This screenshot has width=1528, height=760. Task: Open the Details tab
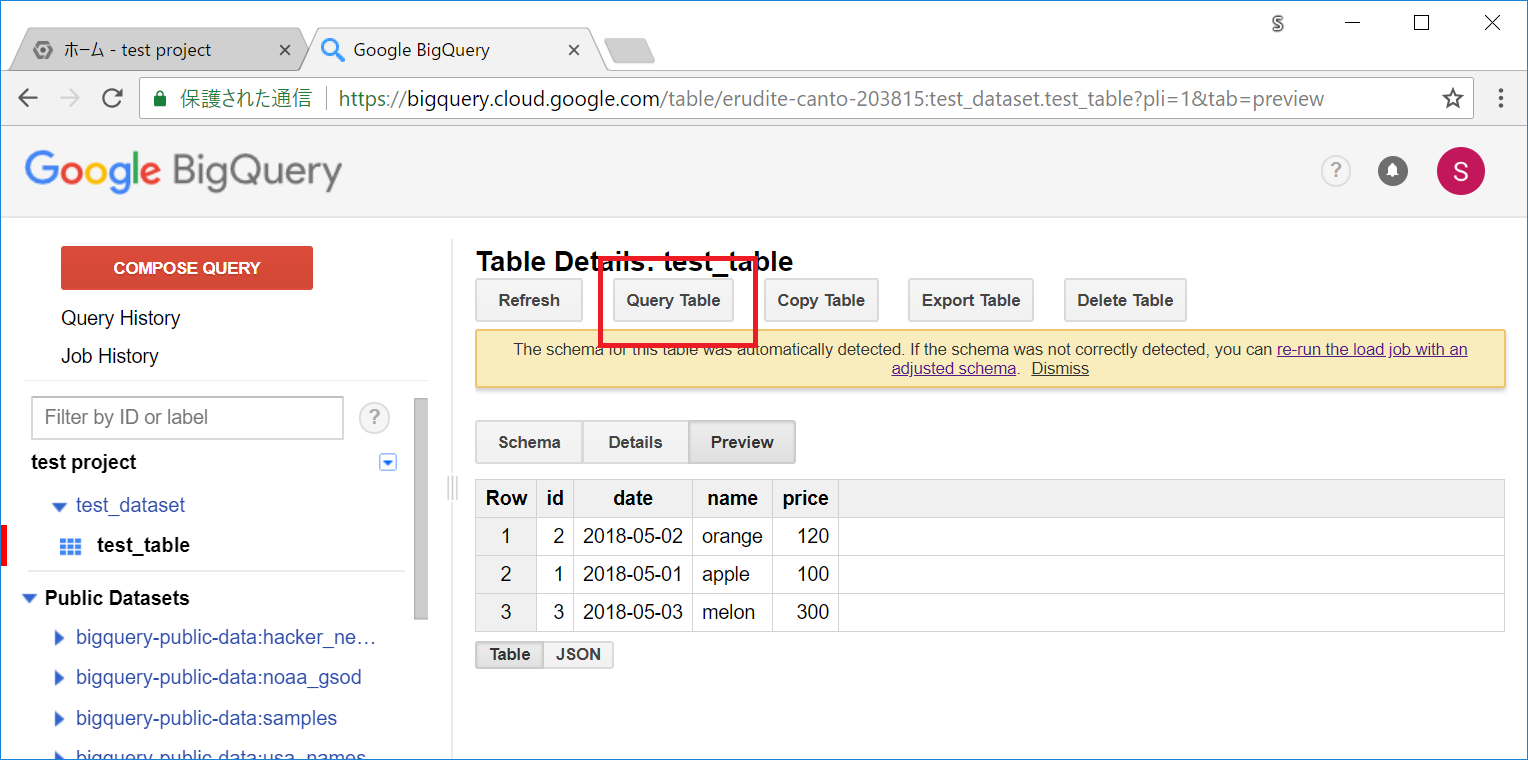pos(635,442)
